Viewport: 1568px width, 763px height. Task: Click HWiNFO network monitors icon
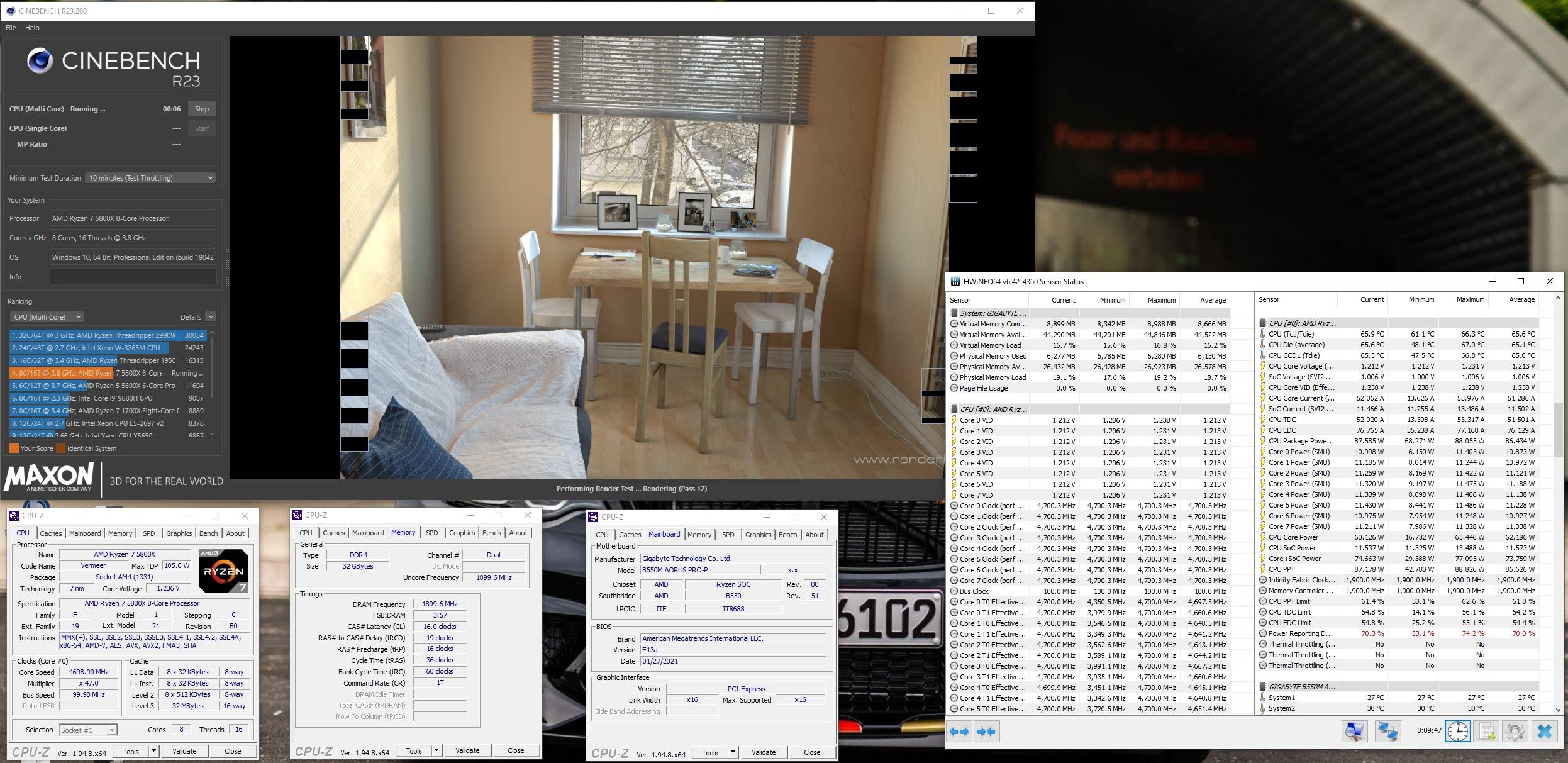click(1388, 732)
